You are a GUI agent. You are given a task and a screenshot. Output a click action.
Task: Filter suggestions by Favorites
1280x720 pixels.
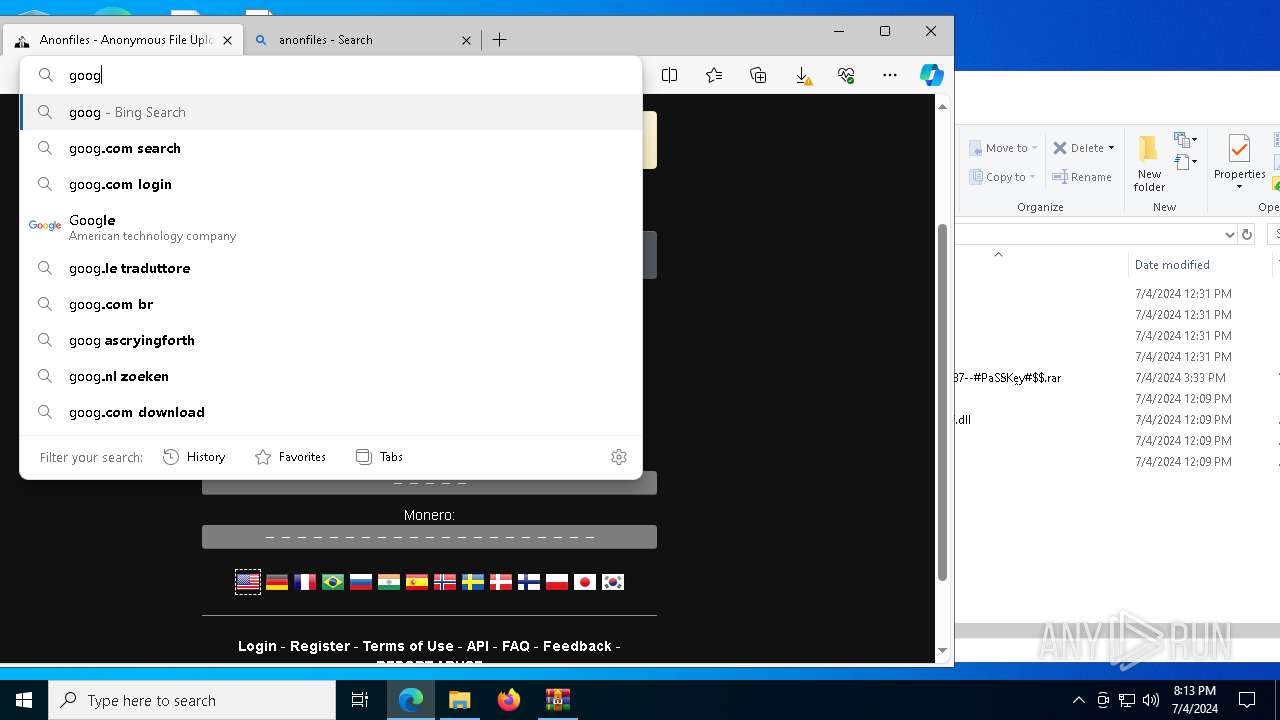(x=290, y=457)
